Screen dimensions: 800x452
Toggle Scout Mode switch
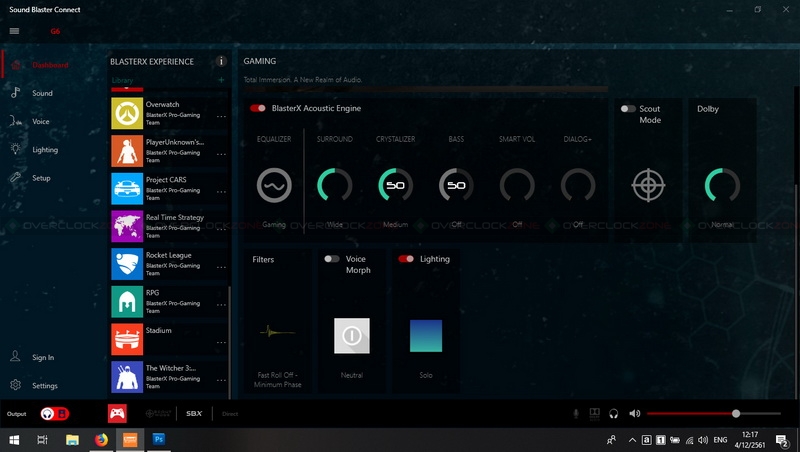point(628,109)
